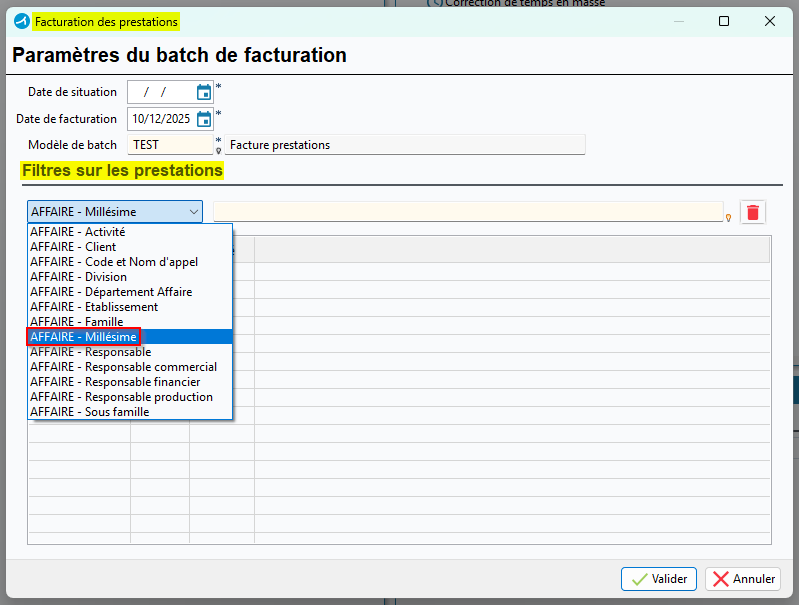
Task: Select AFFAIRE - Département Affaire option
Action: (111, 292)
